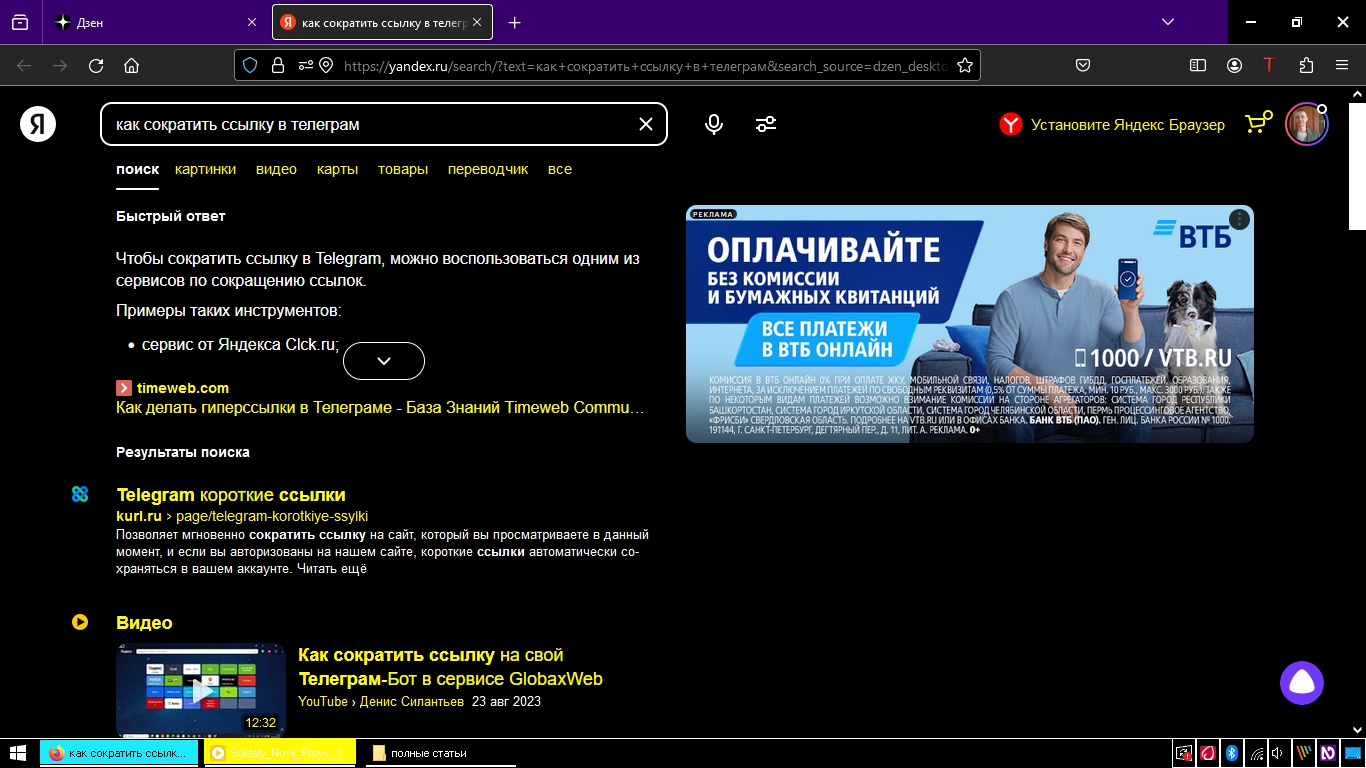Image resolution: width=1366 pixels, height=768 pixels.
Task: Play the GlobaxWeb video thumbnail
Action: tap(201, 690)
